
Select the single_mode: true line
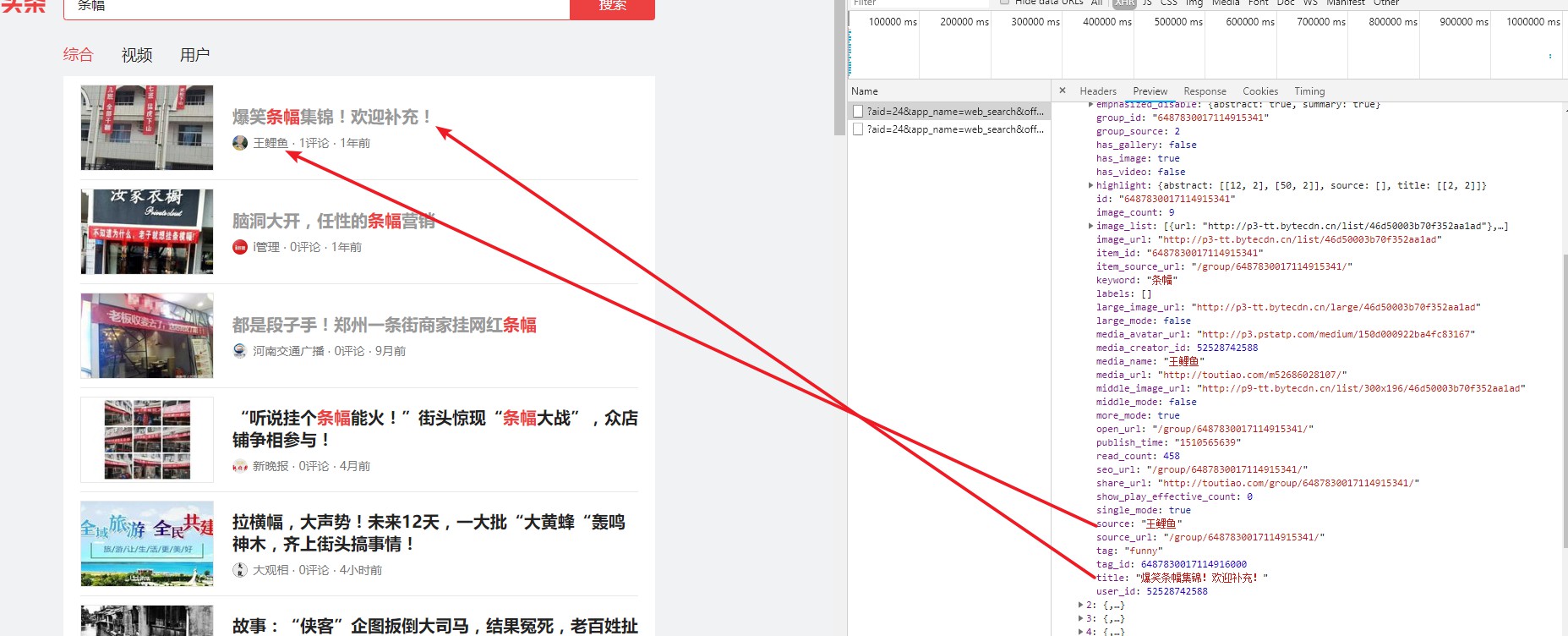coord(1144,510)
